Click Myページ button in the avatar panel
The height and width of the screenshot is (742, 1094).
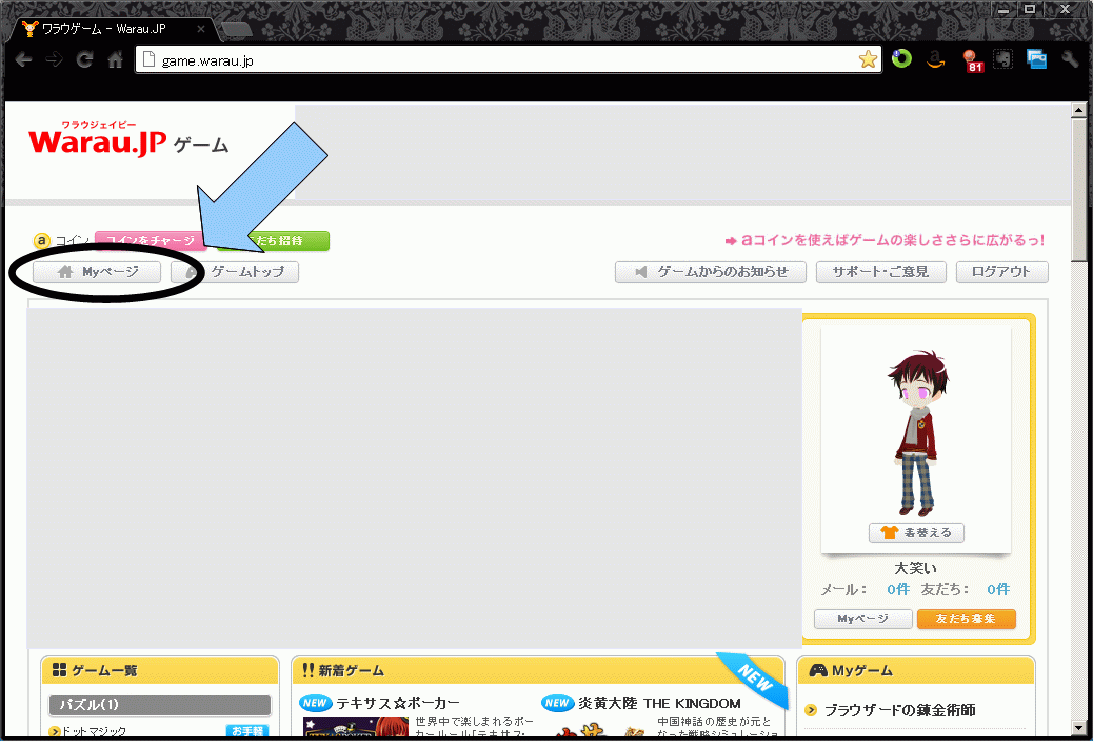tap(863, 619)
